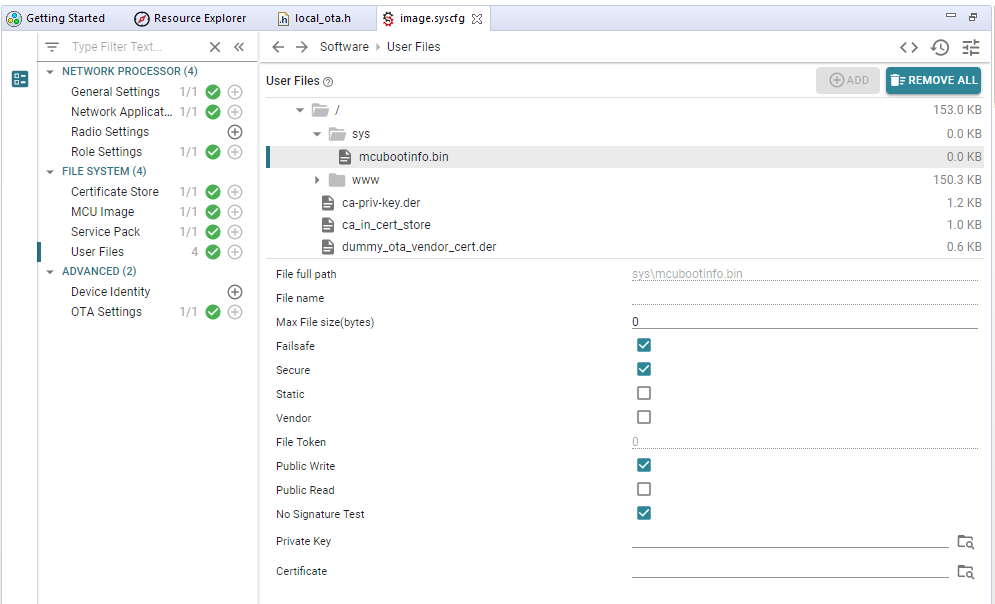Image resolution: width=995 pixels, height=604 pixels.
Task: Open the preferences sliders icon
Action: point(971,47)
